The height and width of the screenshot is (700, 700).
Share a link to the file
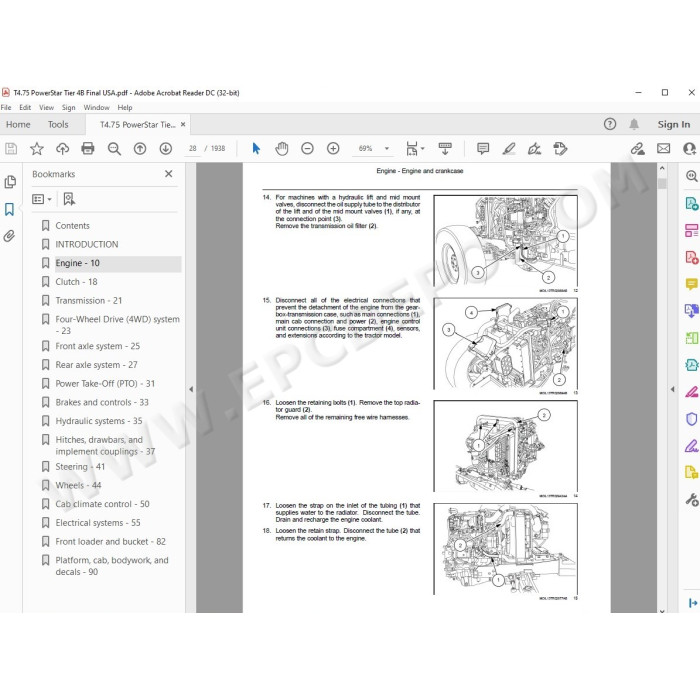(x=638, y=148)
